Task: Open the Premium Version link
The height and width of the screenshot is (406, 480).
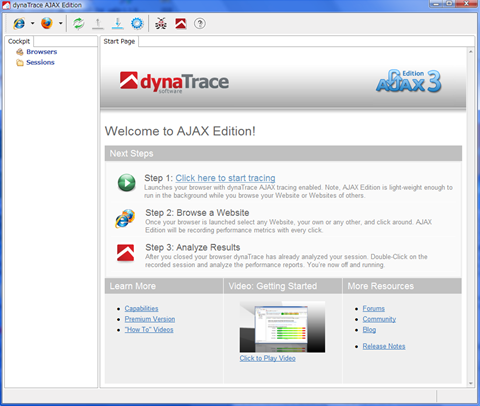Action: (x=150, y=319)
